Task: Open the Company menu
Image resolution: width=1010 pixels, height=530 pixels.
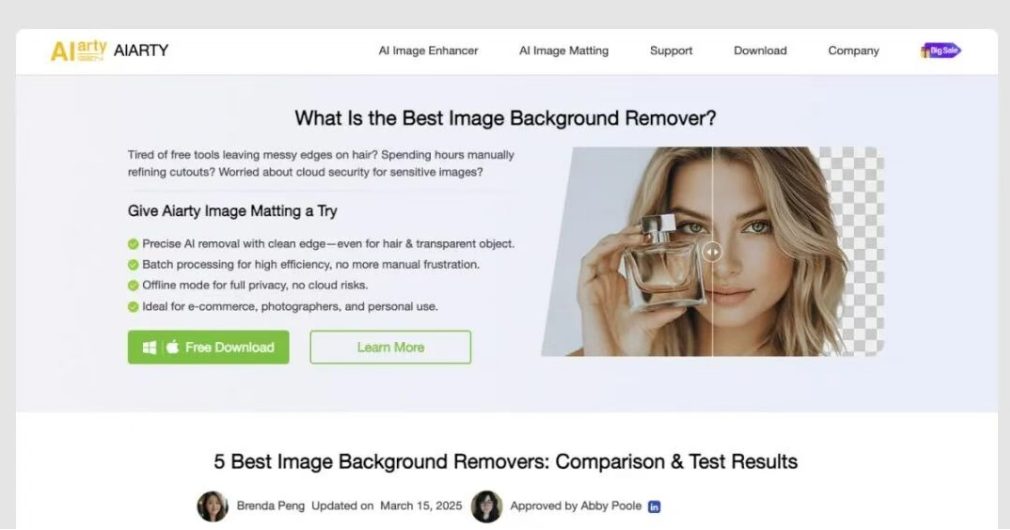Action: (853, 51)
